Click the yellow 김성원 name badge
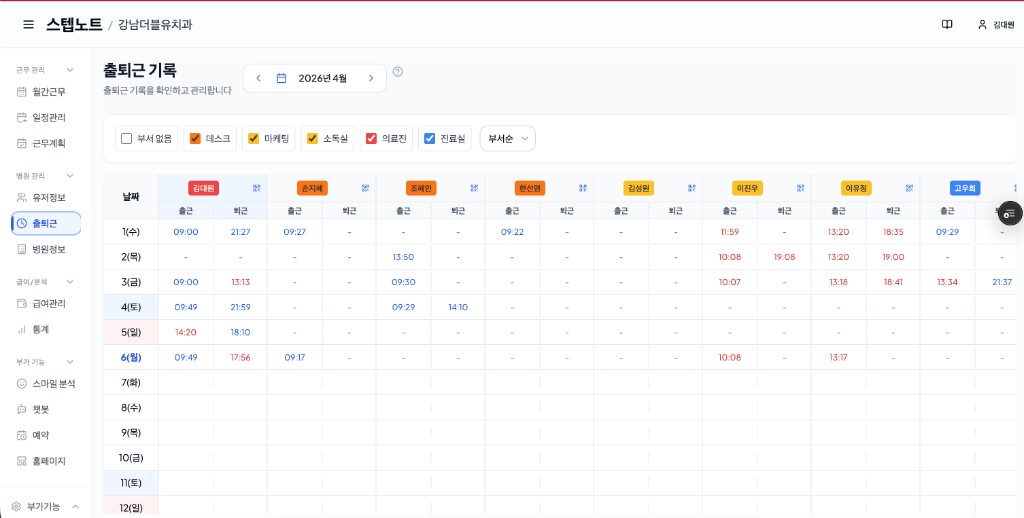 click(x=639, y=188)
